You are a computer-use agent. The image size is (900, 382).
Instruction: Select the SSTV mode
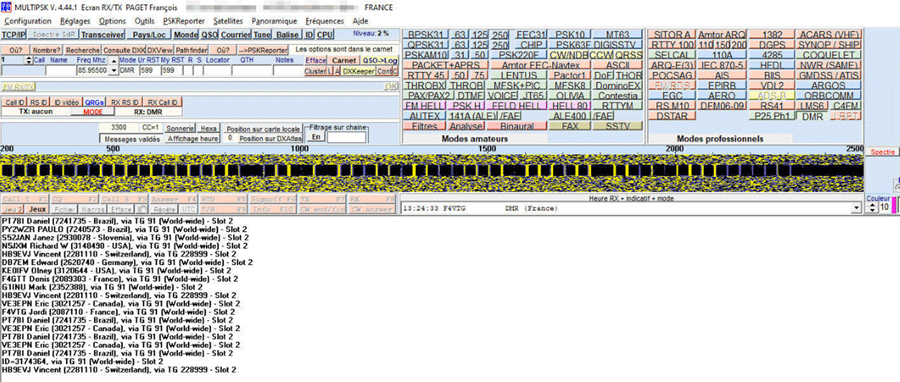[x=618, y=126]
